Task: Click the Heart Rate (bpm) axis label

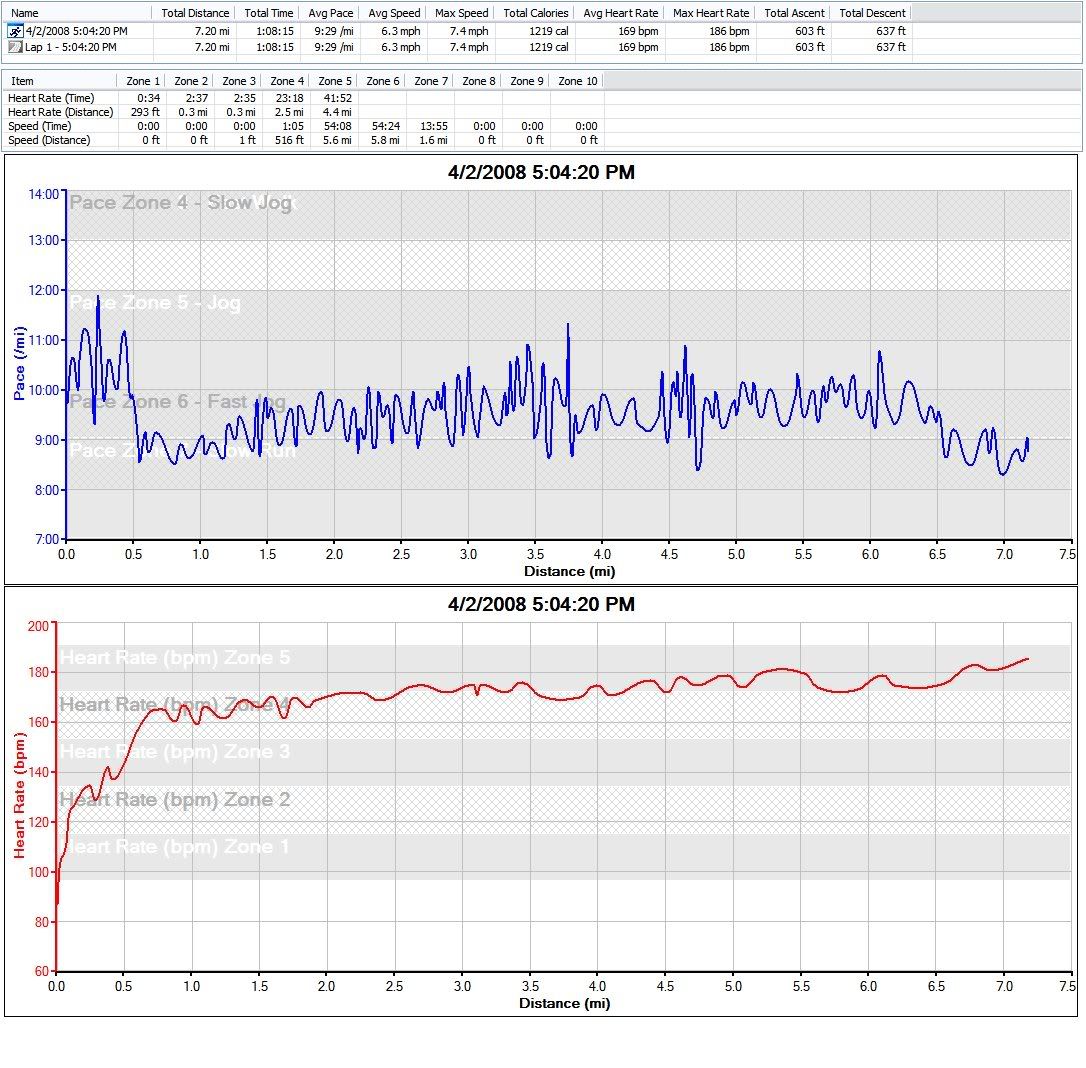Action: pos(19,795)
